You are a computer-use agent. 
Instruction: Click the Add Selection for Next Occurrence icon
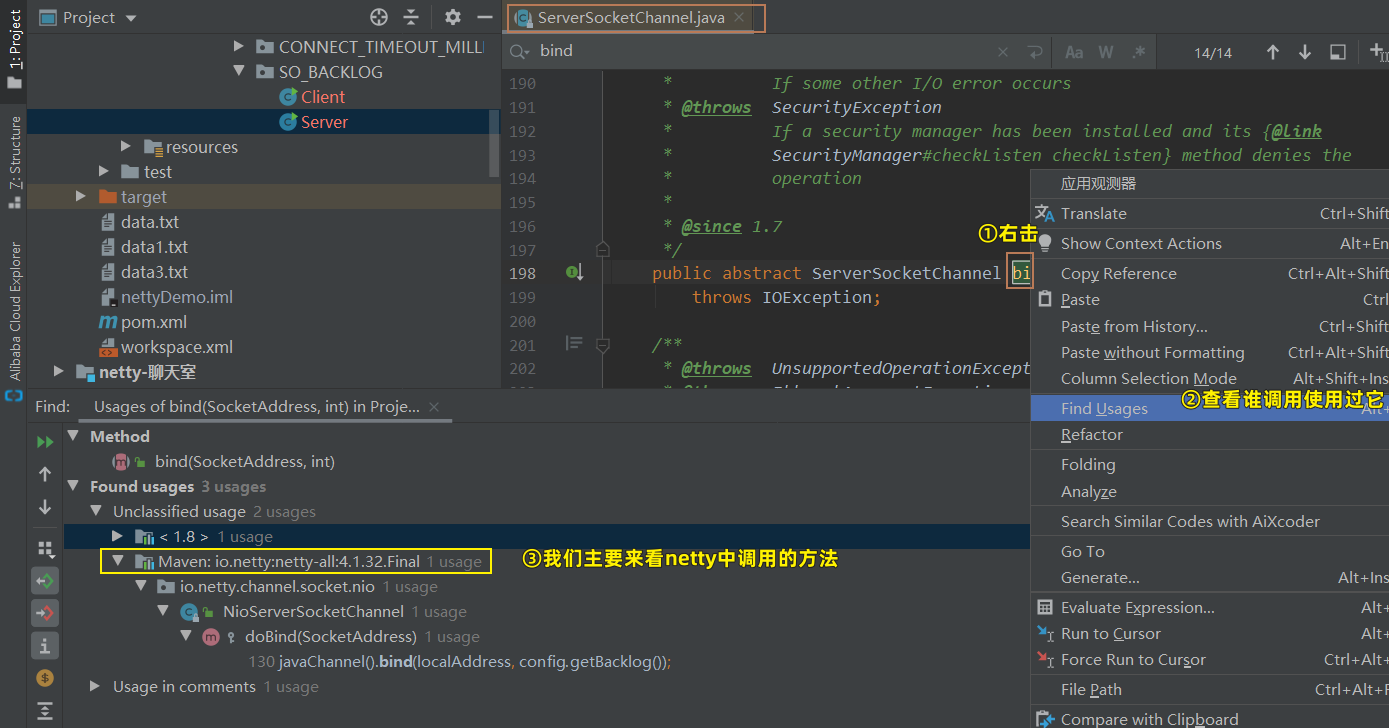click(x=1380, y=52)
